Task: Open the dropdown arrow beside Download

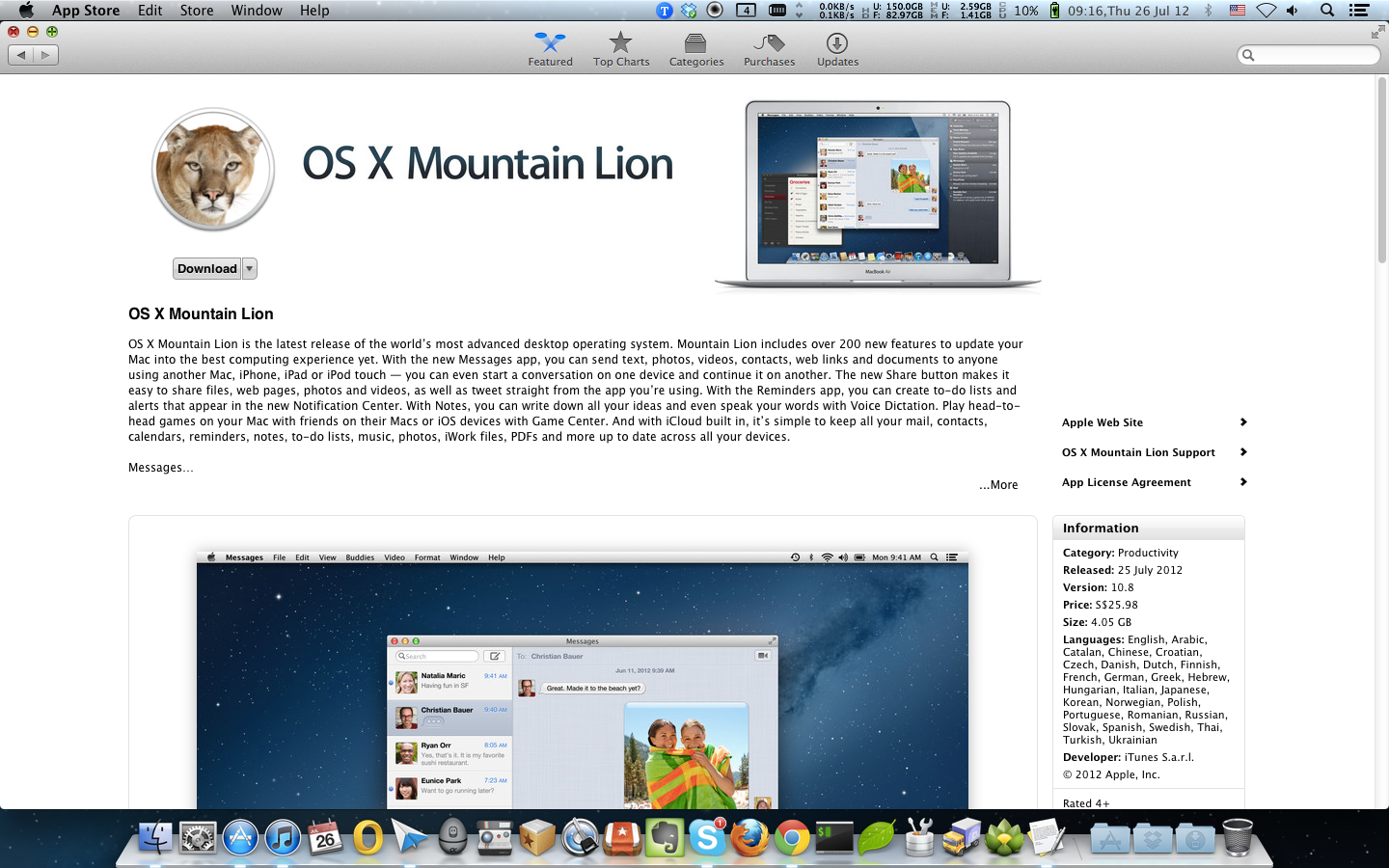Action: click(249, 269)
